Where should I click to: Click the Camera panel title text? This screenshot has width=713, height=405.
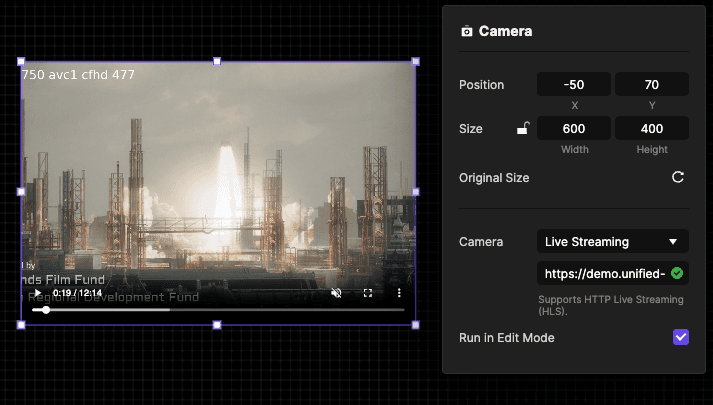tap(505, 31)
